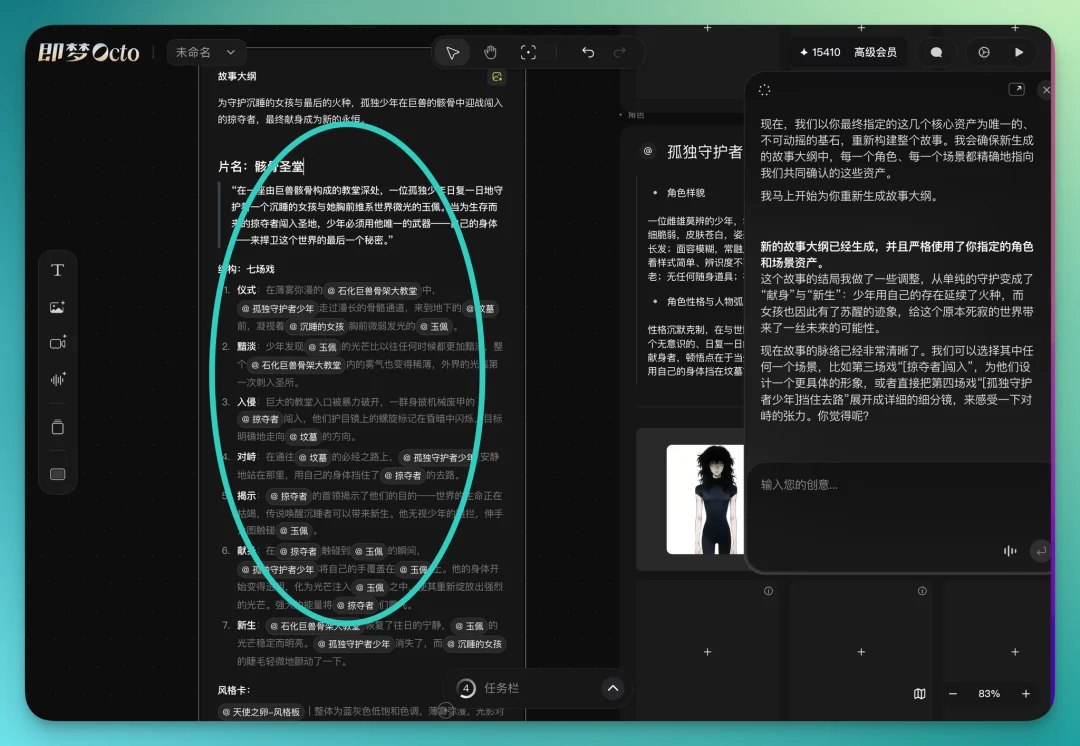The image size is (1080, 746).
Task: Zoom in using the plus control
Action: coord(1025,693)
